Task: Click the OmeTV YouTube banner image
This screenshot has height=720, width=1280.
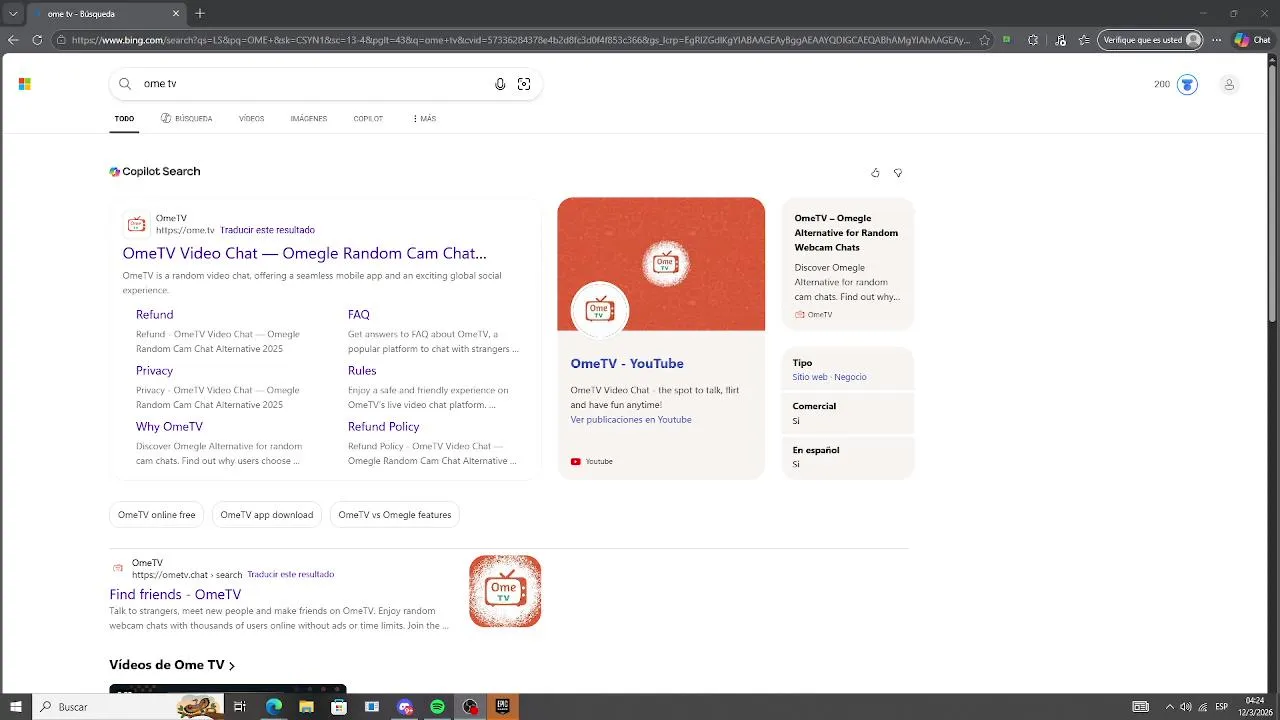Action: point(661,264)
